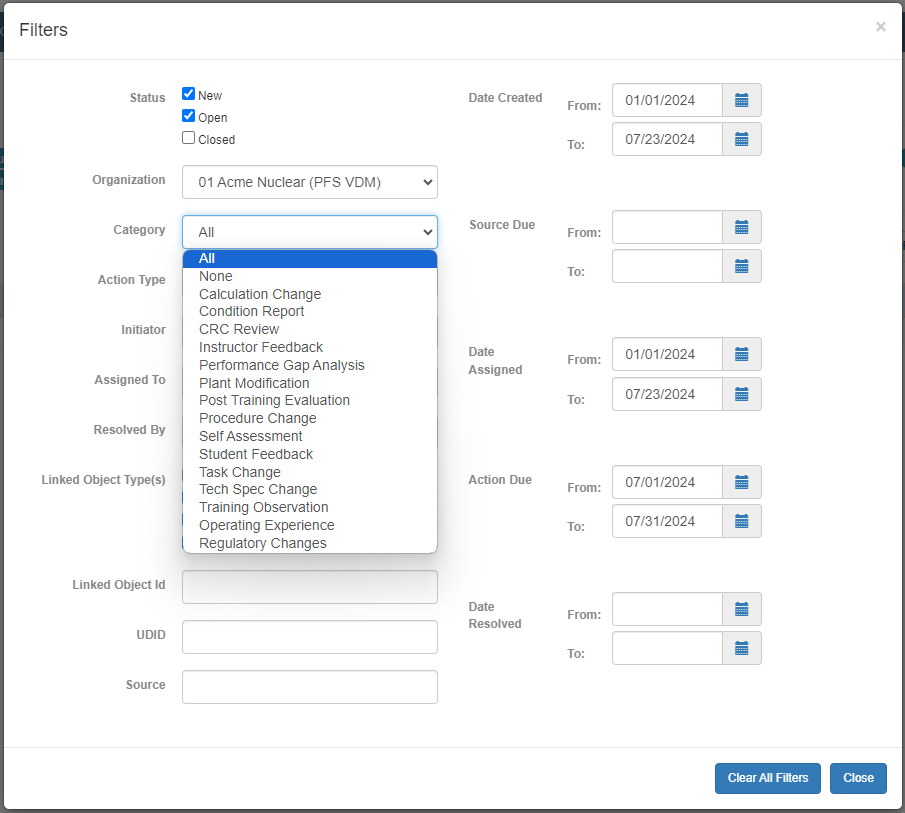Viewport: 905px width, 813px height.
Task: Open calendar for Date Resolved From
Action: [x=741, y=609]
